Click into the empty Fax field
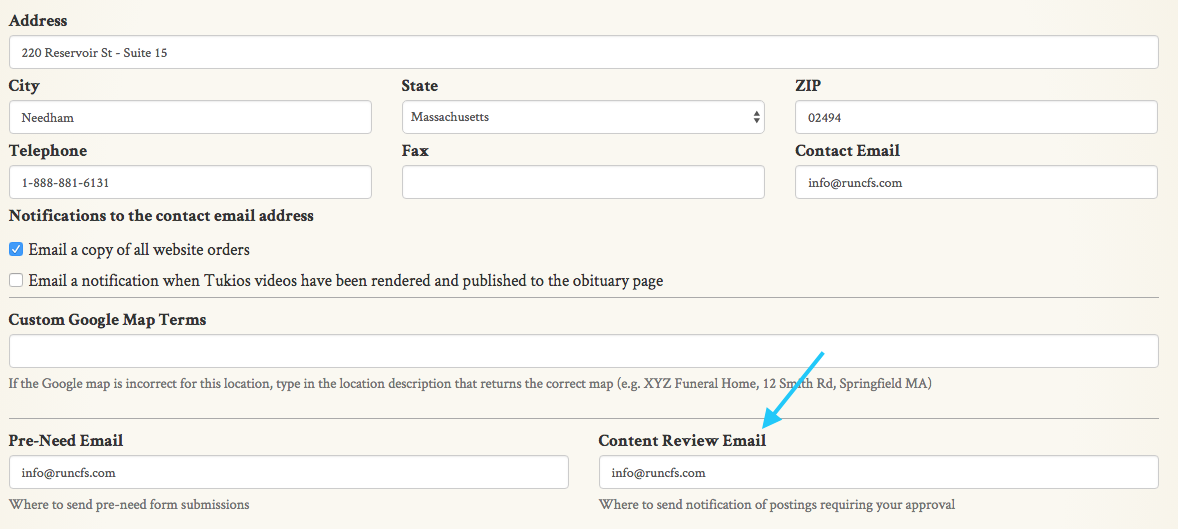This screenshot has width=1178, height=529. point(583,183)
